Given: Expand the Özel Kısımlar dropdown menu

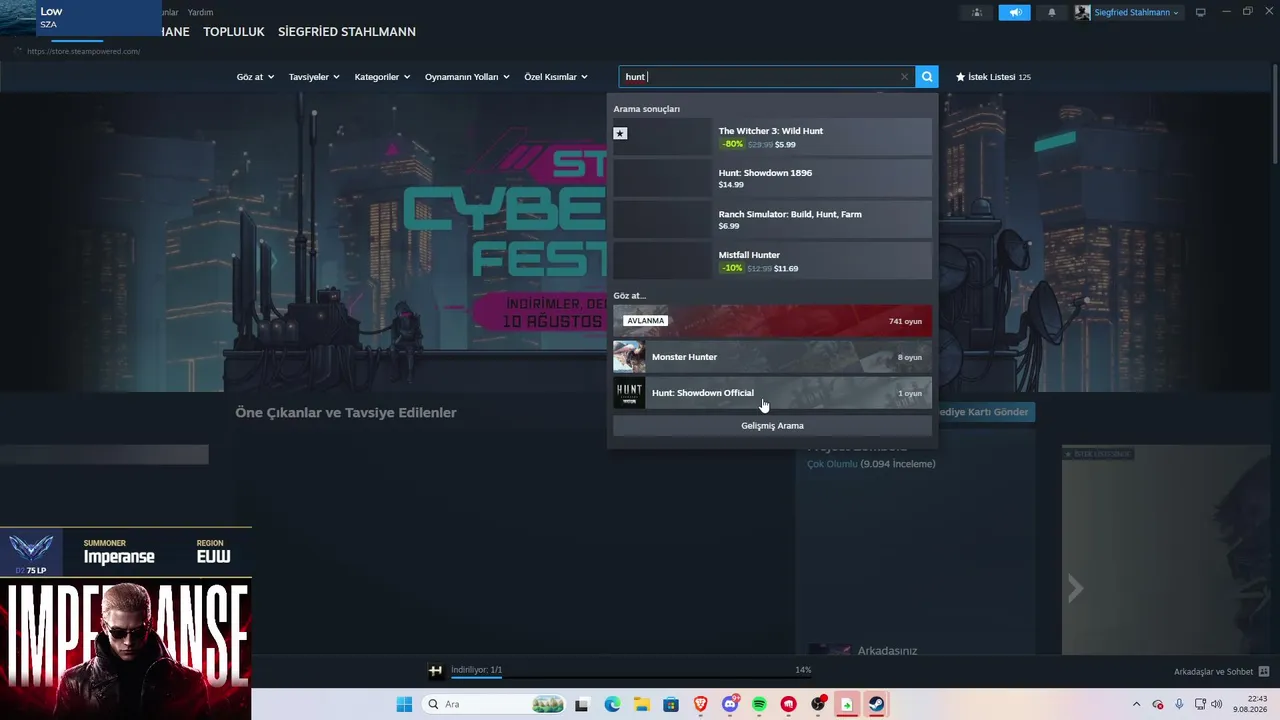Looking at the screenshot, I should click(x=556, y=77).
